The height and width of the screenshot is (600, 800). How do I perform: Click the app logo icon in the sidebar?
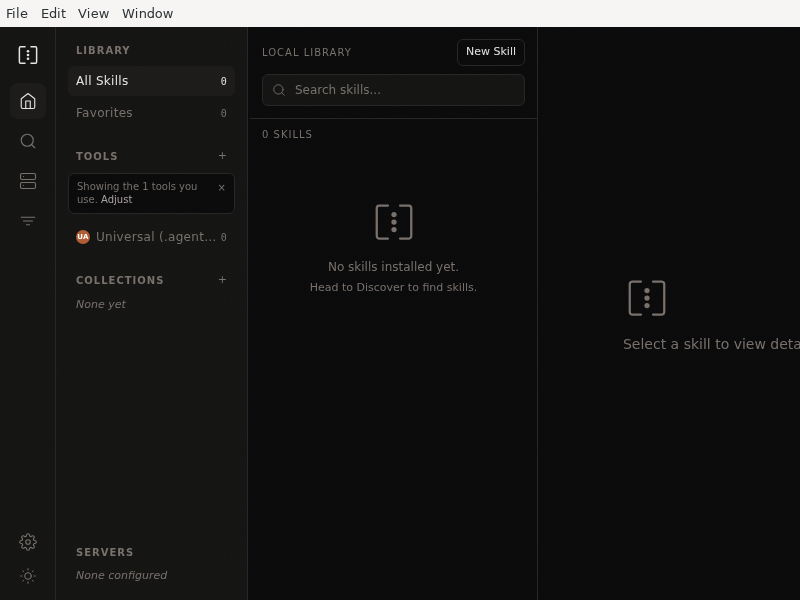click(x=28, y=55)
